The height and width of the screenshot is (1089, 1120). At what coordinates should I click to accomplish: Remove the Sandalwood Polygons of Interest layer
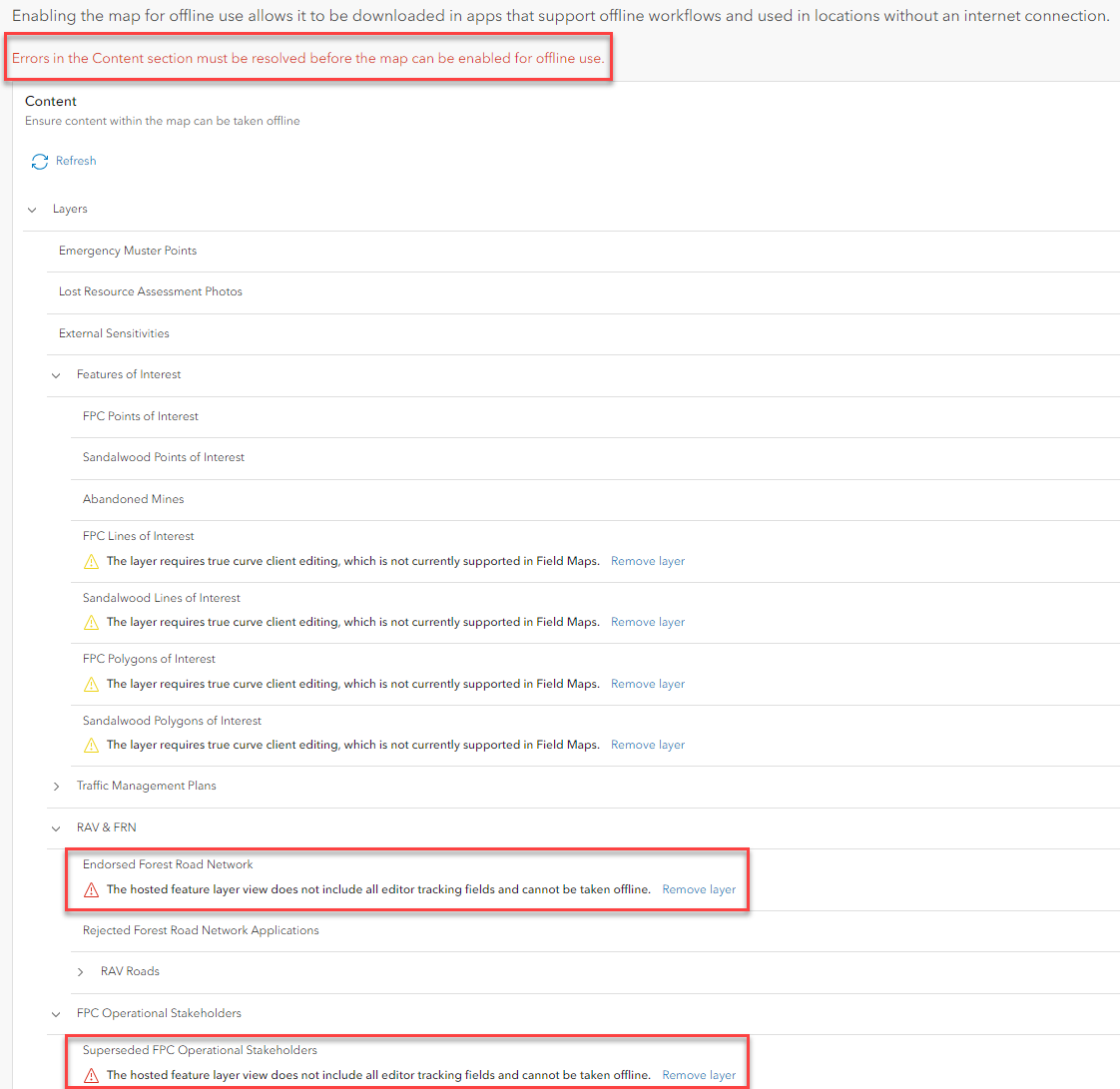pos(647,745)
